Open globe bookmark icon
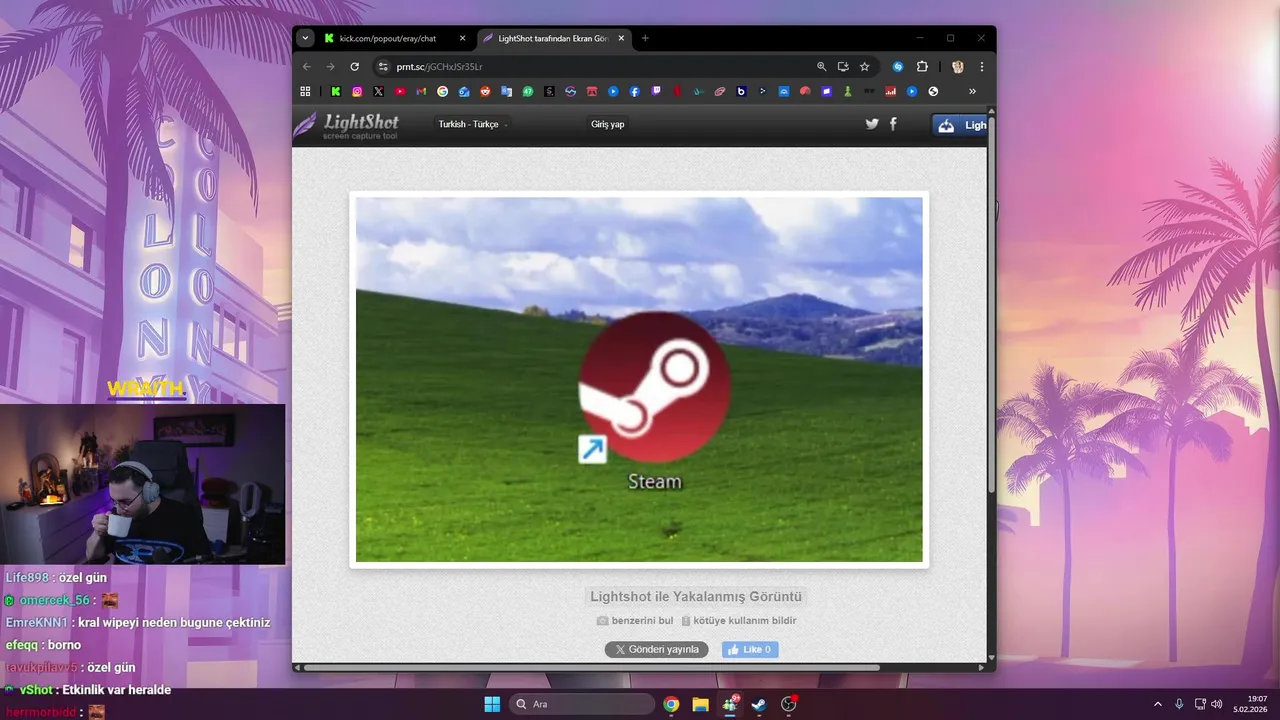The height and width of the screenshot is (720, 1280). coord(933,91)
